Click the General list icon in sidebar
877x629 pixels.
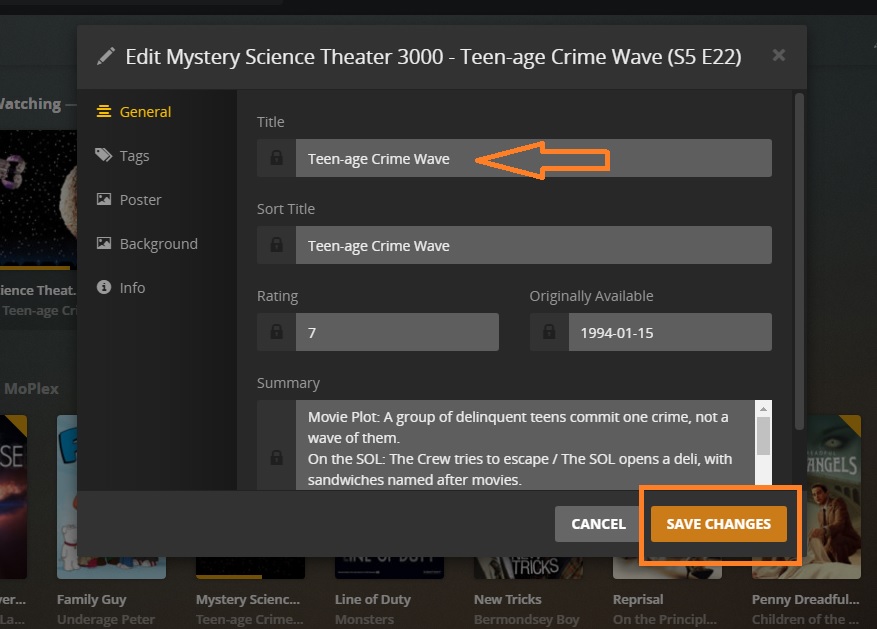[x=104, y=111]
